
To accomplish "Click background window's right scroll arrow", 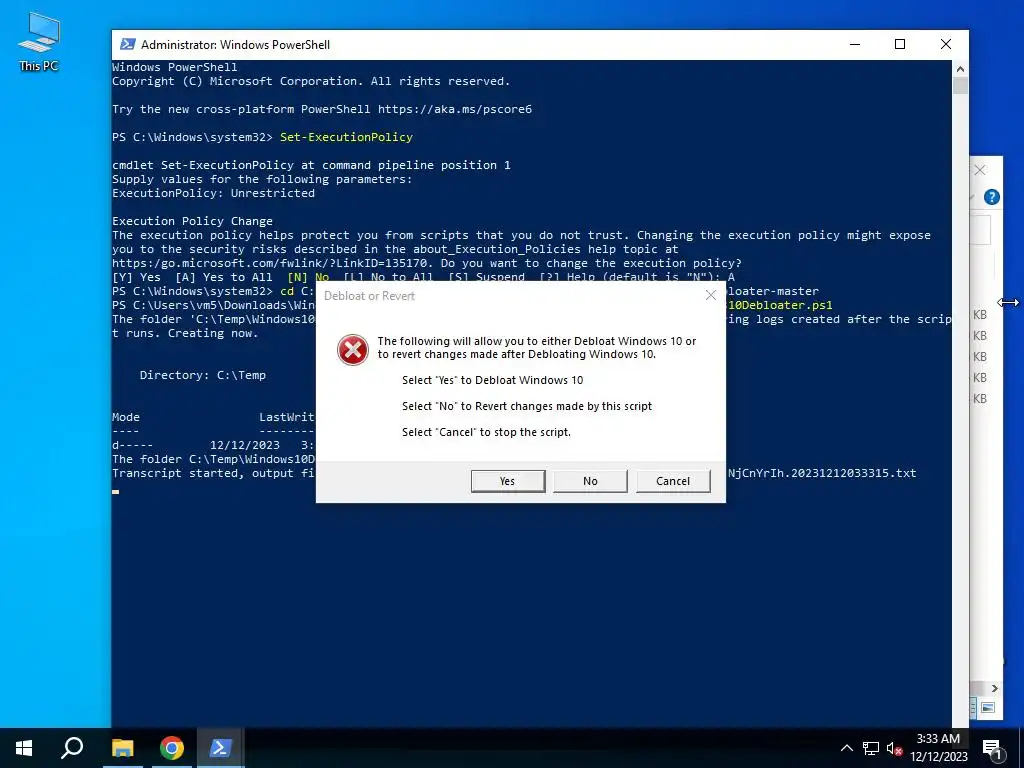I will [995, 688].
